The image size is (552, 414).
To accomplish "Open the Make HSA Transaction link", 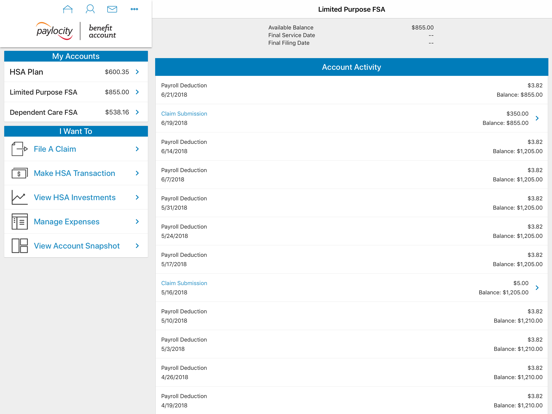I will point(74,173).
